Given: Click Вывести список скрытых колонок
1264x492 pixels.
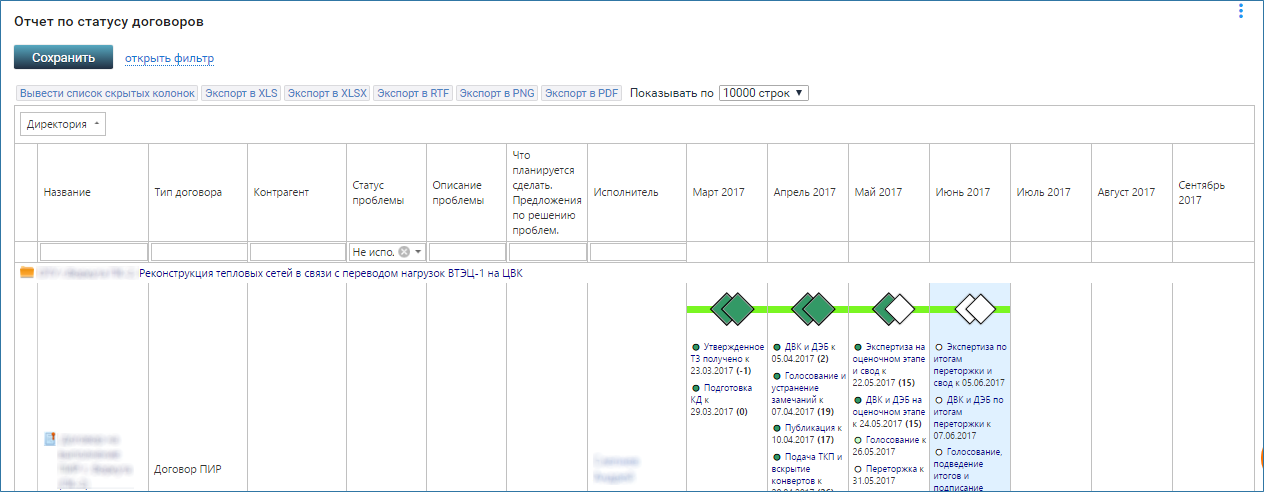Looking at the screenshot, I should point(107,93).
